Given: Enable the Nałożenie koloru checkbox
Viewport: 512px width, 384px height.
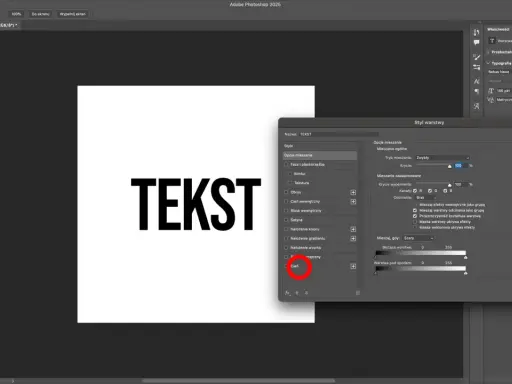Looking at the screenshot, I should pyautogui.click(x=286, y=229).
